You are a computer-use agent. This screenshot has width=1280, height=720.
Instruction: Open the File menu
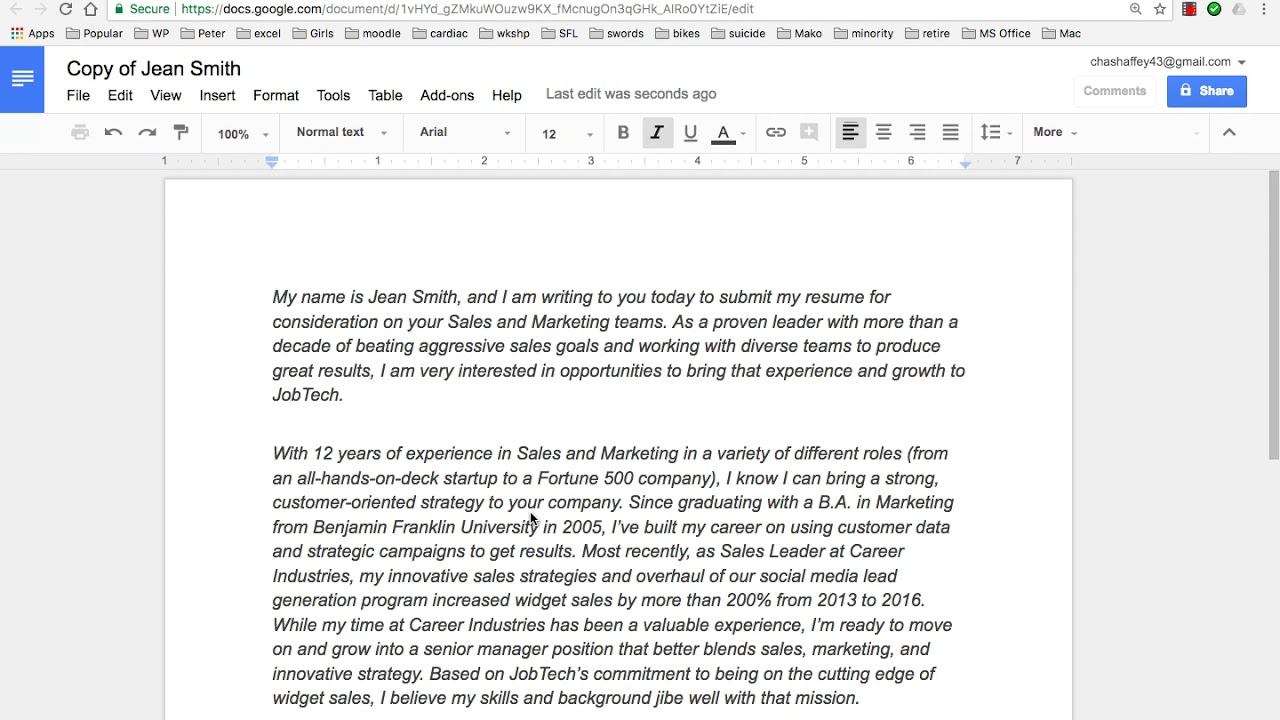(78, 95)
